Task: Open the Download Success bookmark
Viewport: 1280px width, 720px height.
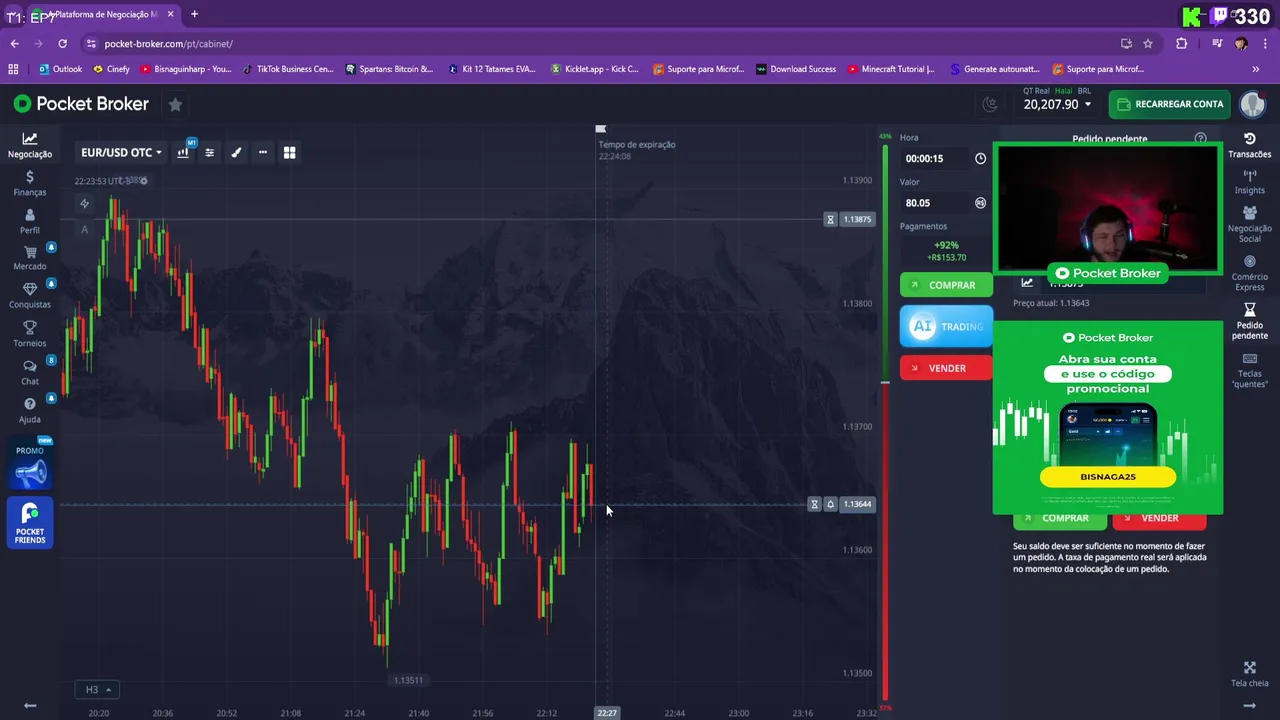Action: click(x=796, y=69)
